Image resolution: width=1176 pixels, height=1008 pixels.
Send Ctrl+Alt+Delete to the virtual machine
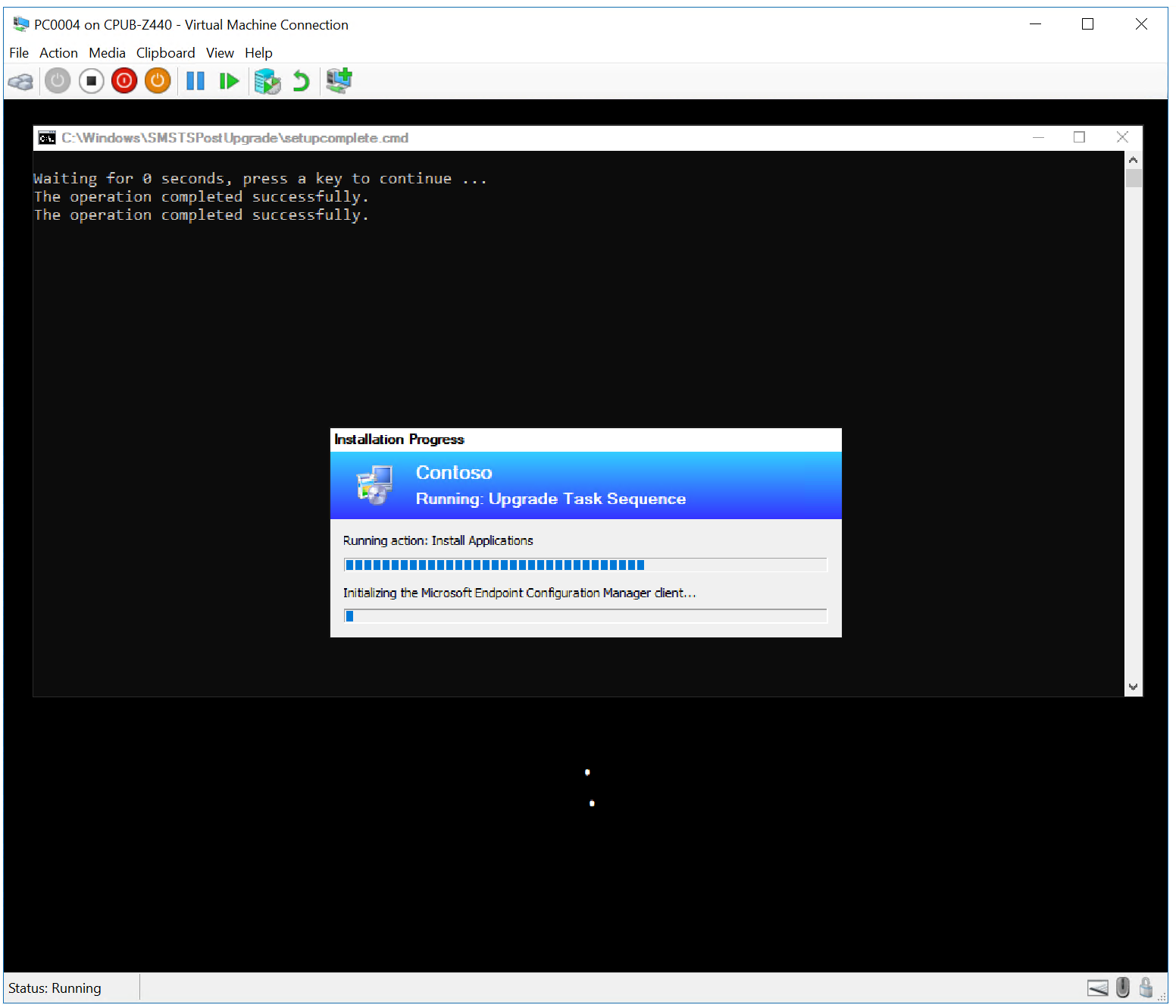pos(20,80)
